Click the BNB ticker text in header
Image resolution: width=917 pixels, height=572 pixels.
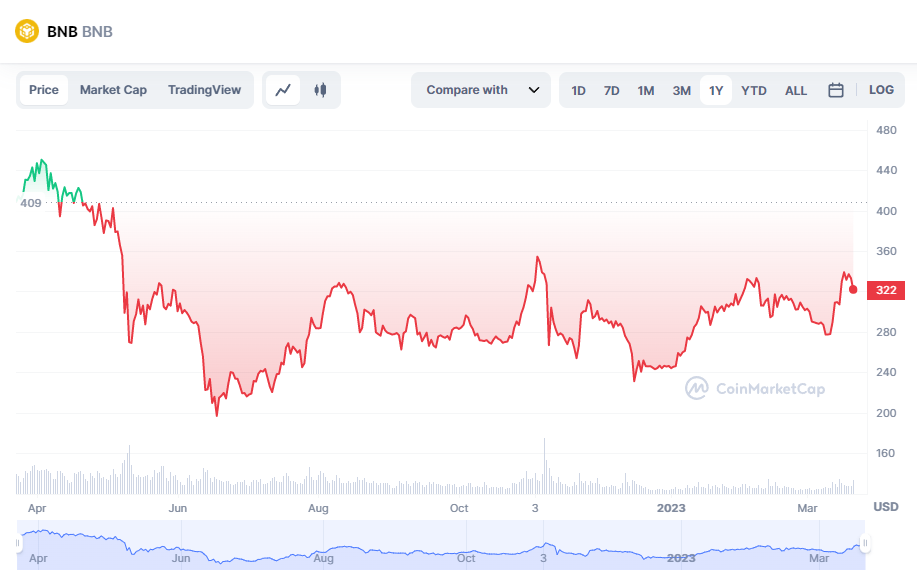pos(97,32)
